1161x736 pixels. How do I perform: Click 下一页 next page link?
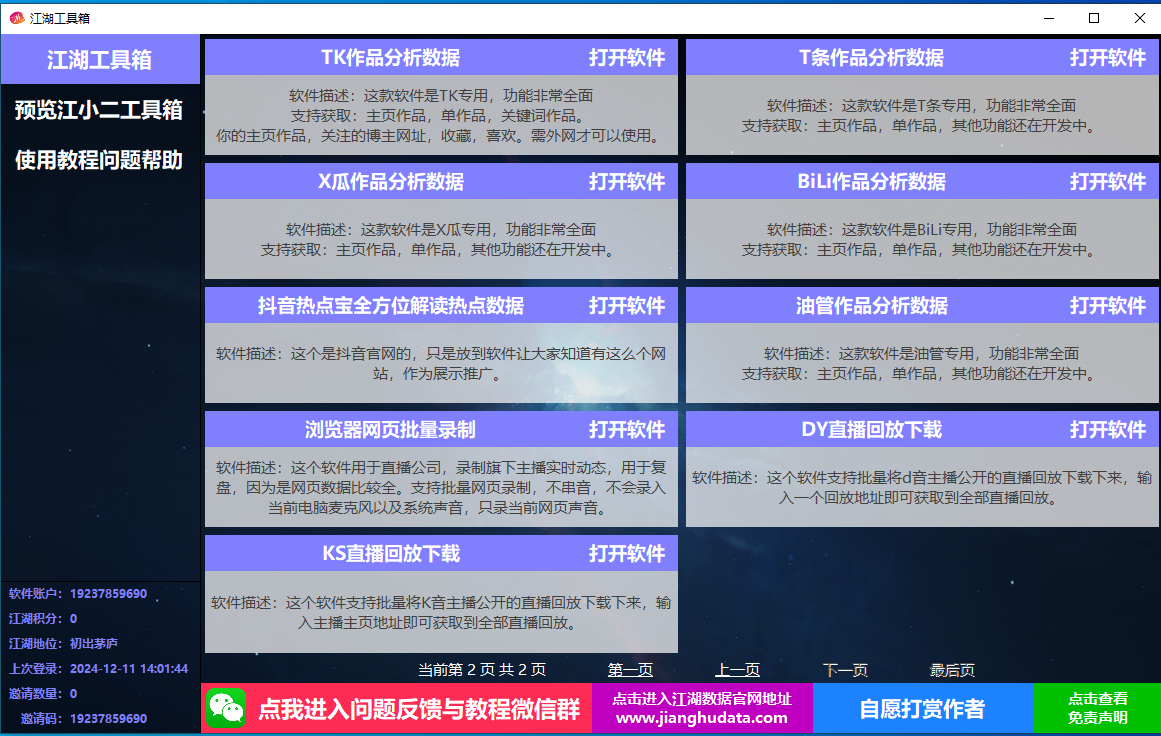click(x=845, y=670)
